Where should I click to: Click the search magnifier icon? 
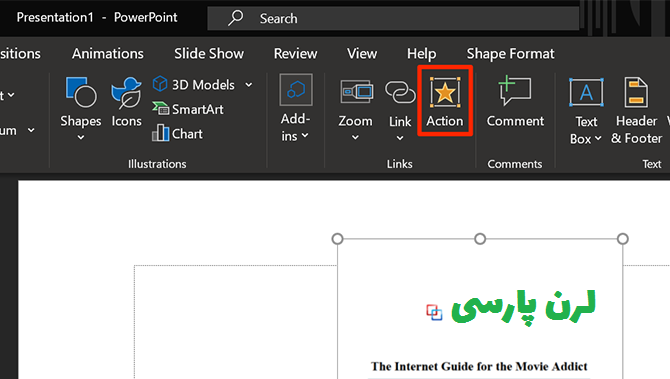click(235, 18)
